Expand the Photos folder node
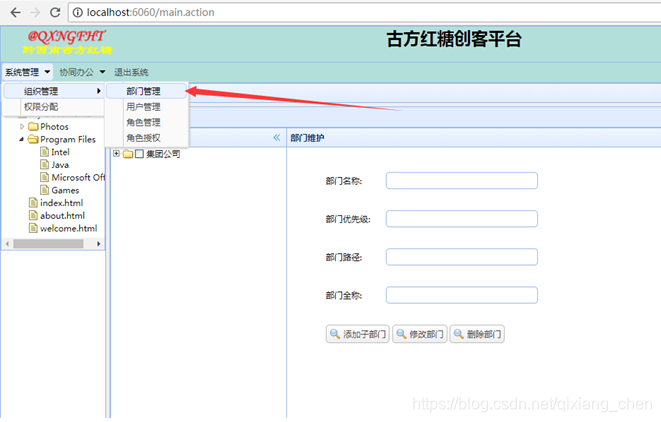 point(22,126)
